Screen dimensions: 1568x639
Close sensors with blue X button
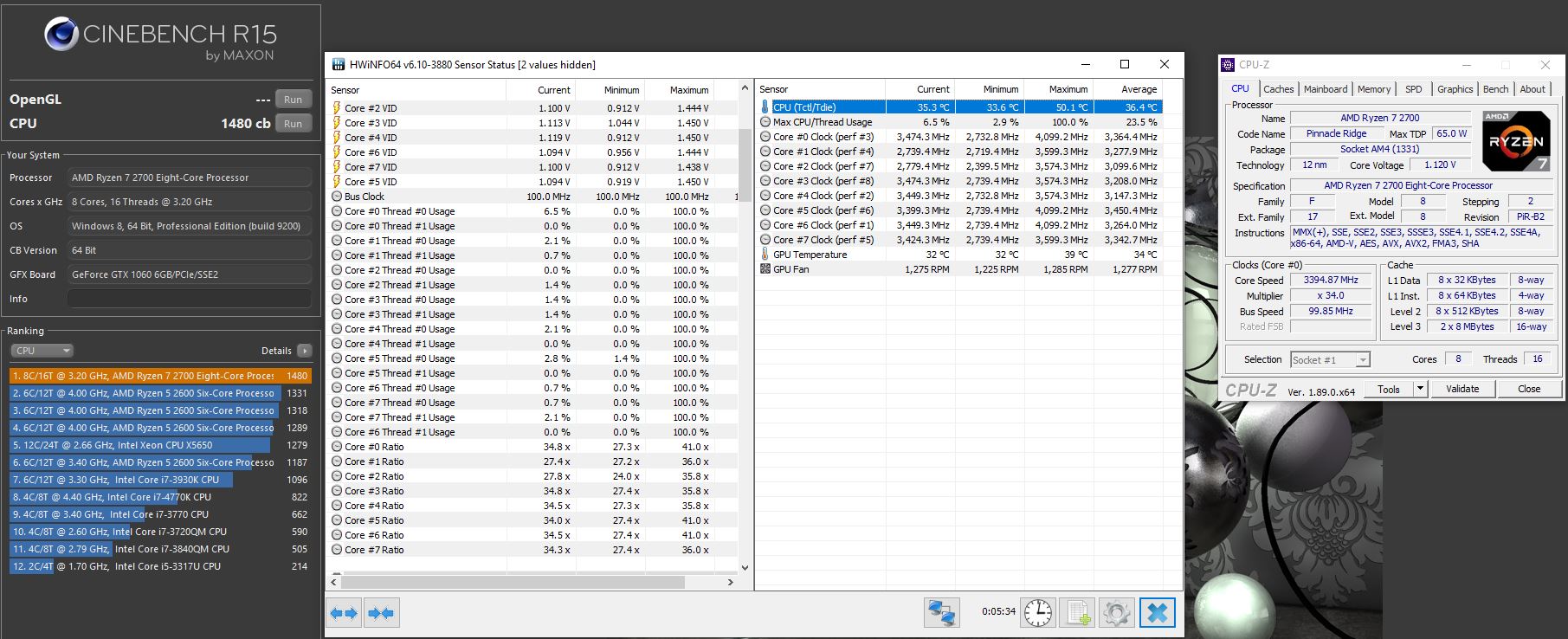click(x=1157, y=613)
